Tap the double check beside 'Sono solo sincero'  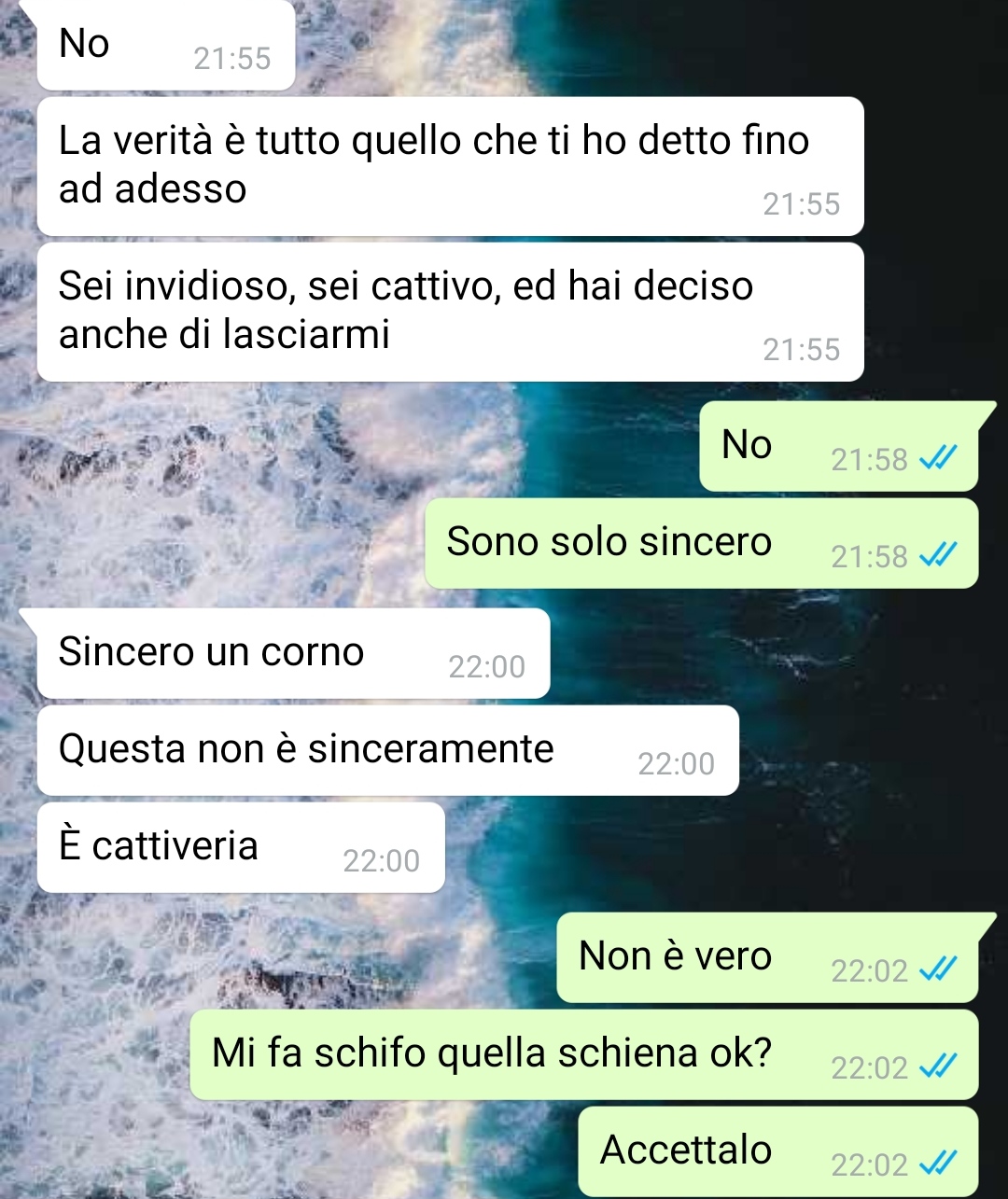937,554
